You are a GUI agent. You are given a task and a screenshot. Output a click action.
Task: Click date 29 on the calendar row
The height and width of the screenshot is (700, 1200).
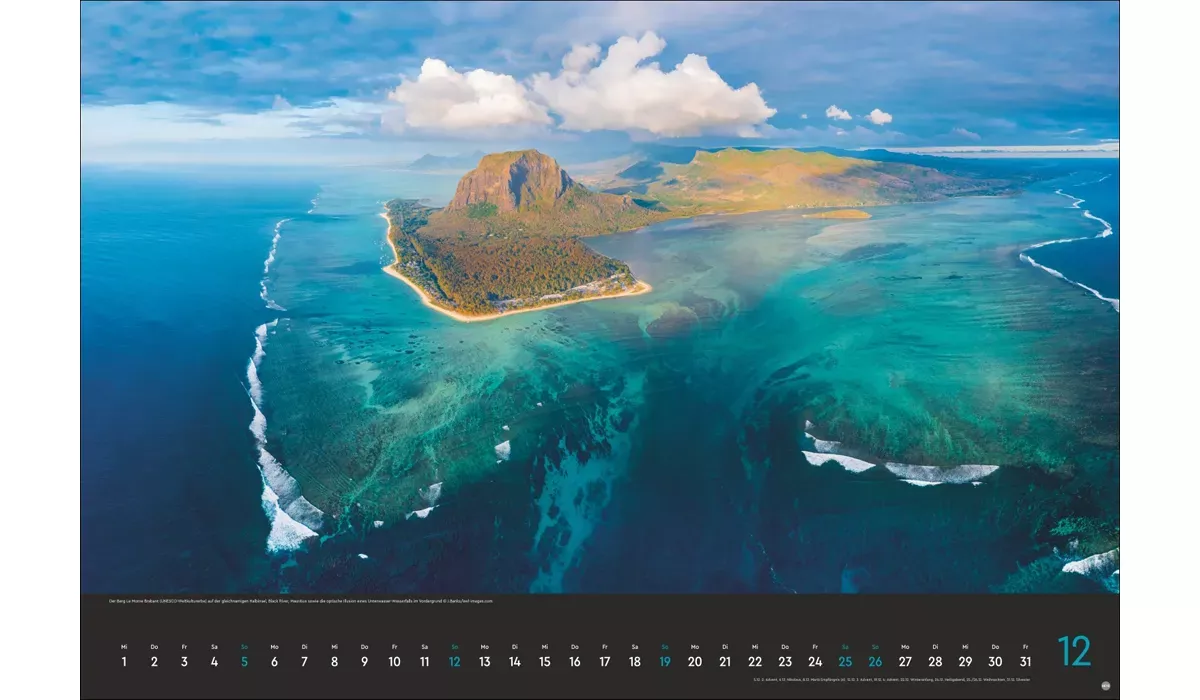click(965, 661)
